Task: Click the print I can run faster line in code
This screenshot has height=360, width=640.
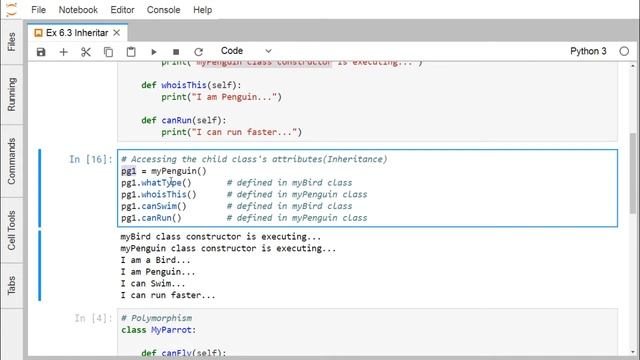Action: pyautogui.click(x=231, y=132)
